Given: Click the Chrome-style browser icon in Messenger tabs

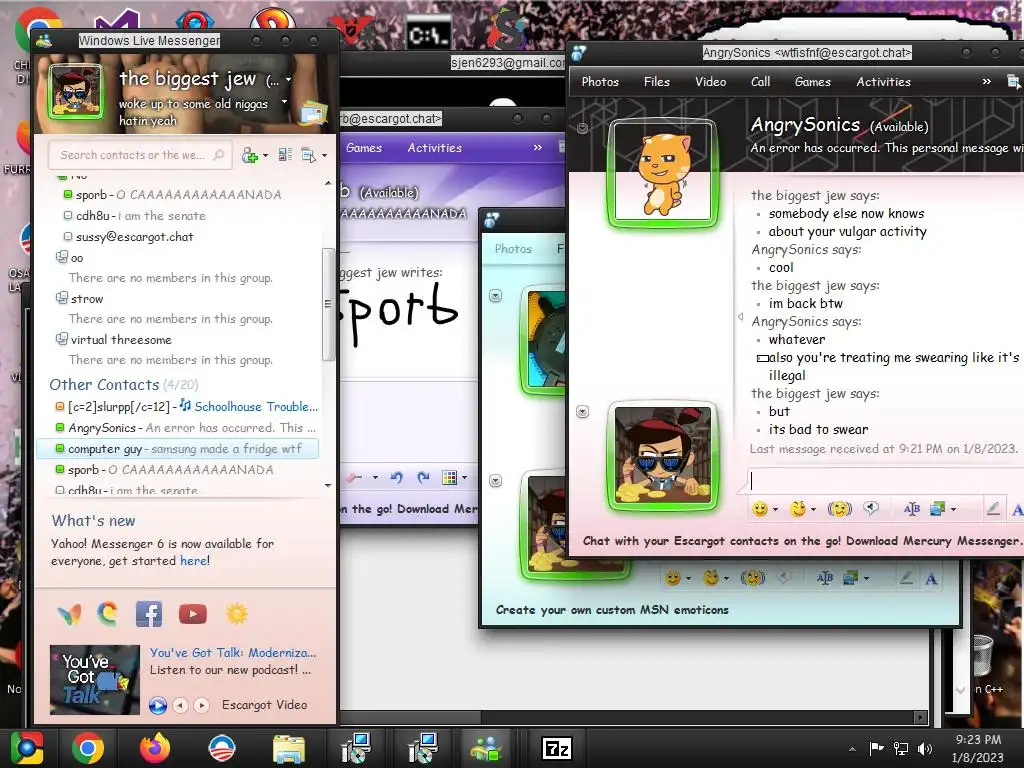Looking at the screenshot, I should pyautogui.click(x=108, y=613).
